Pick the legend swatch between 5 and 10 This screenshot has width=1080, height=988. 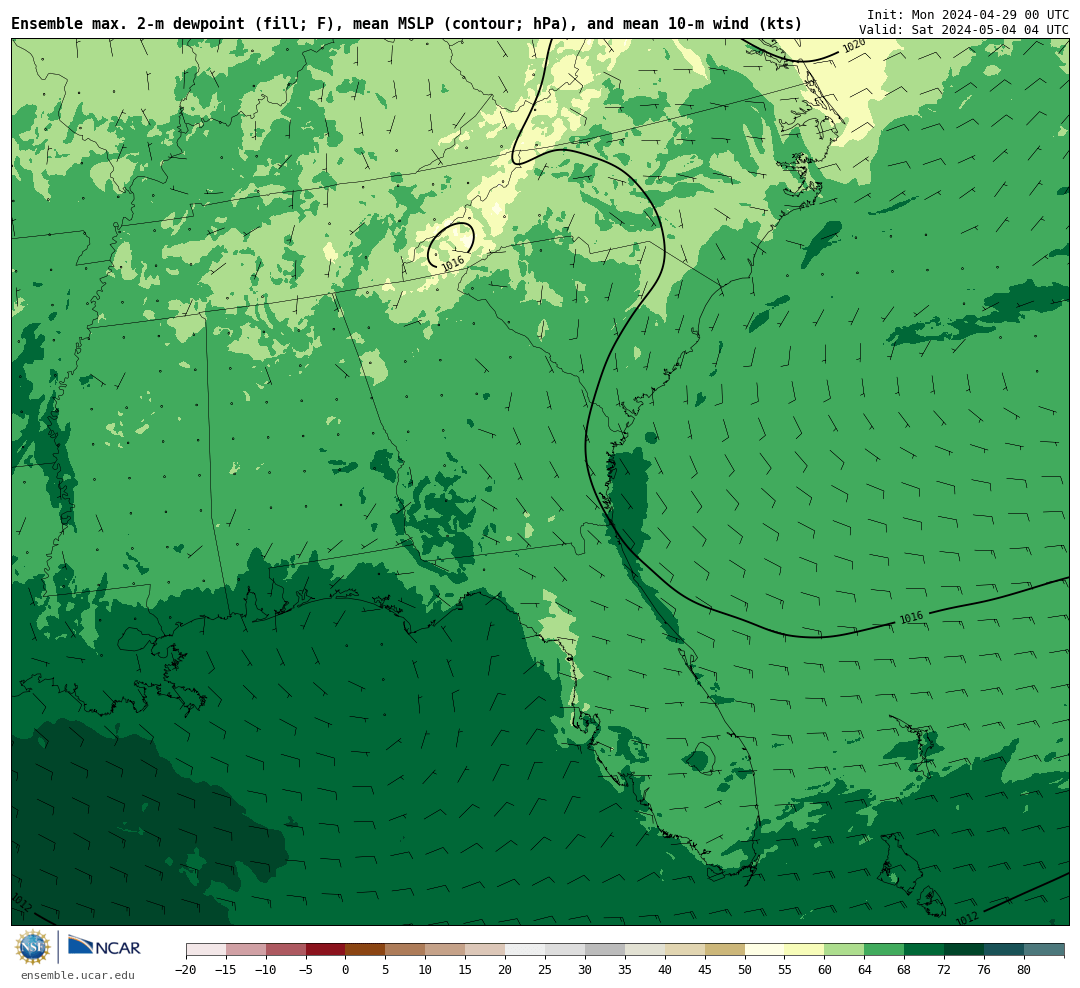click(406, 949)
